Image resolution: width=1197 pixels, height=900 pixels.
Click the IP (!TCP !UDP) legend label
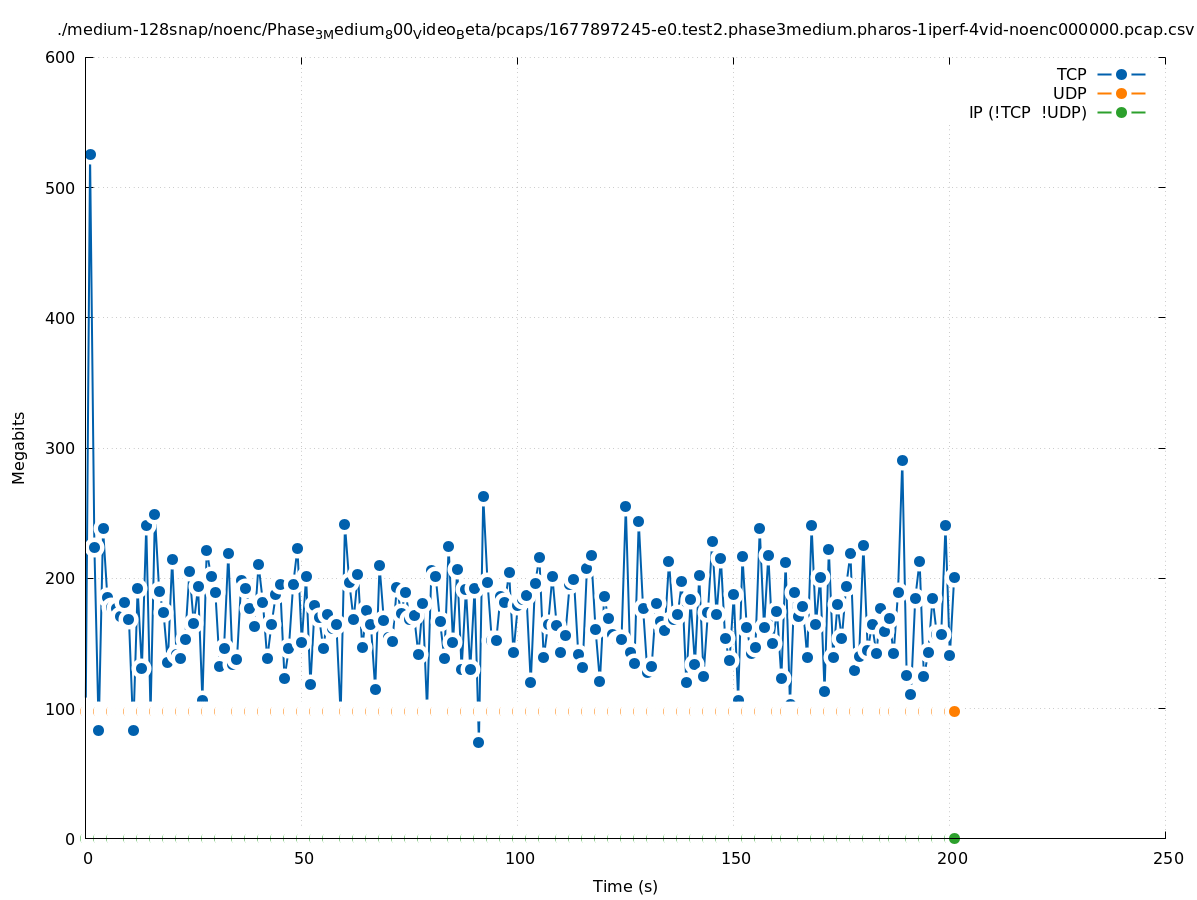(x=1027, y=112)
